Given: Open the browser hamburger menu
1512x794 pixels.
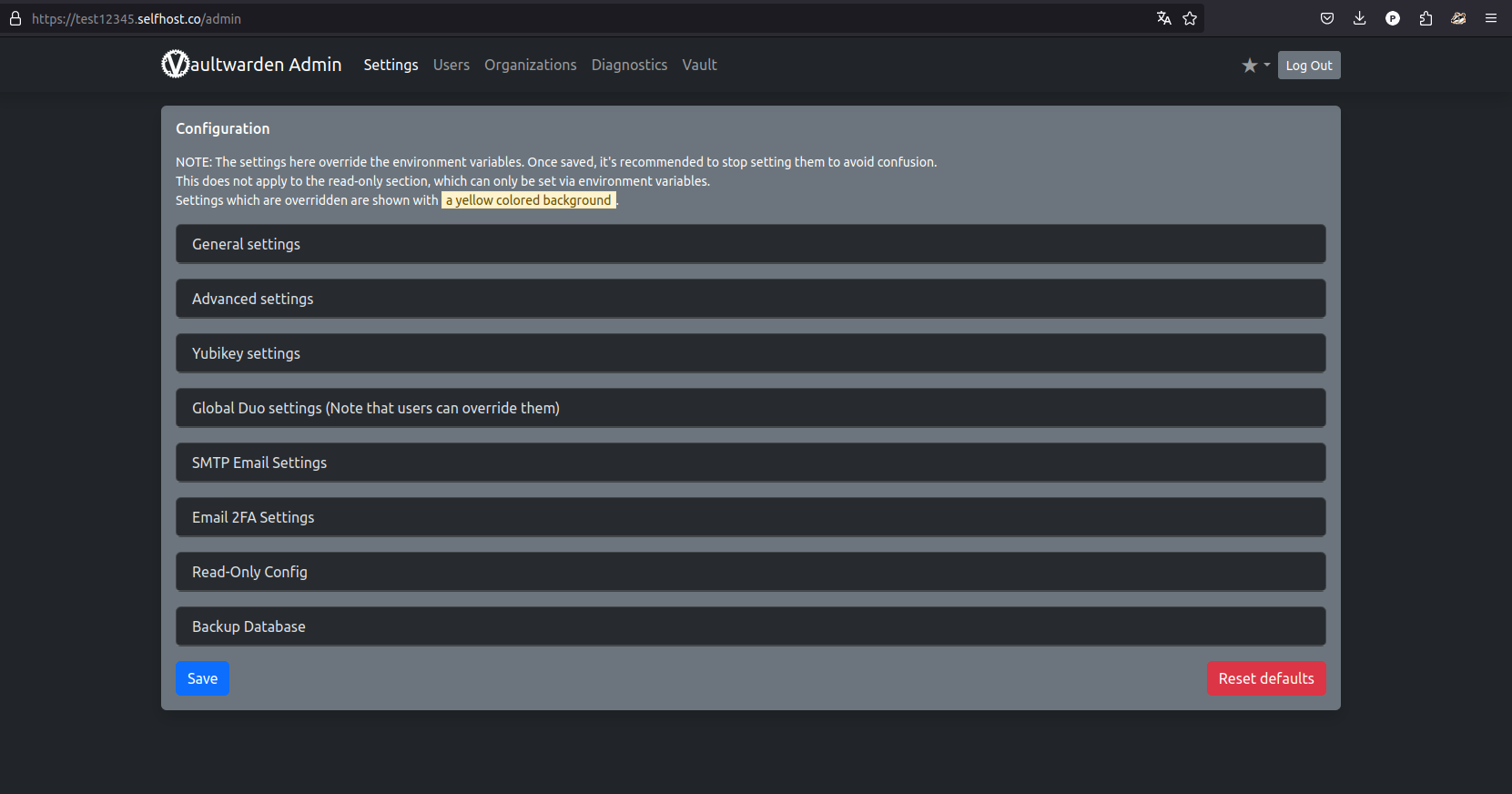Looking at the screenshot, I should pos(1491,18).
